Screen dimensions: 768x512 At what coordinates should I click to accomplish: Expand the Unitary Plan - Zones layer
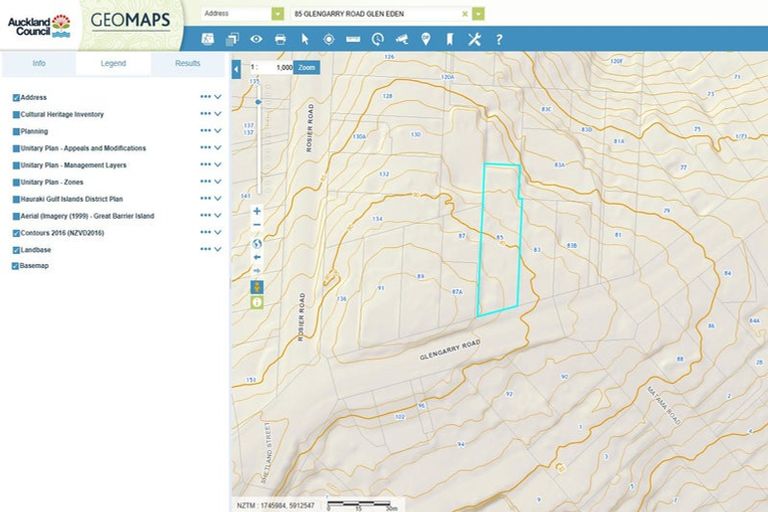click(217, 182)
